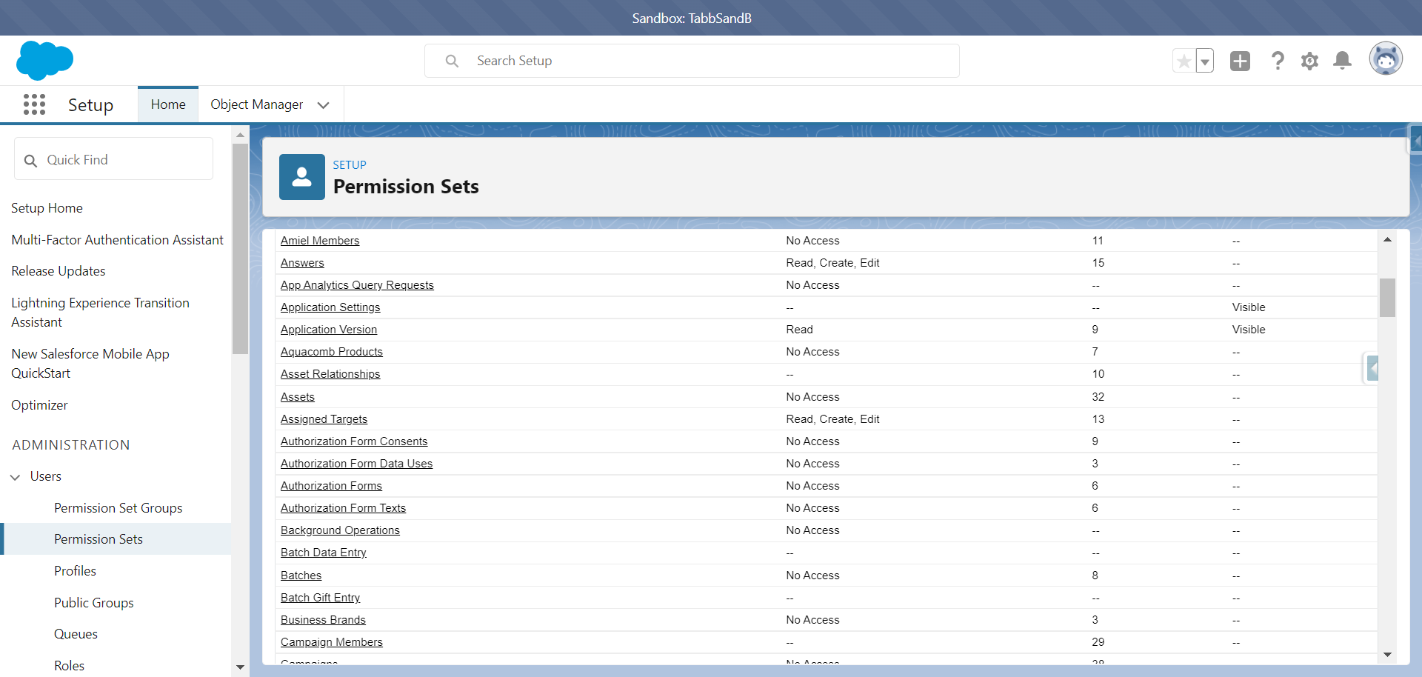The height and width of the screenshot is (677, 1422).
Task: Open the notifications bell
Action: (x=1342, y=61)
